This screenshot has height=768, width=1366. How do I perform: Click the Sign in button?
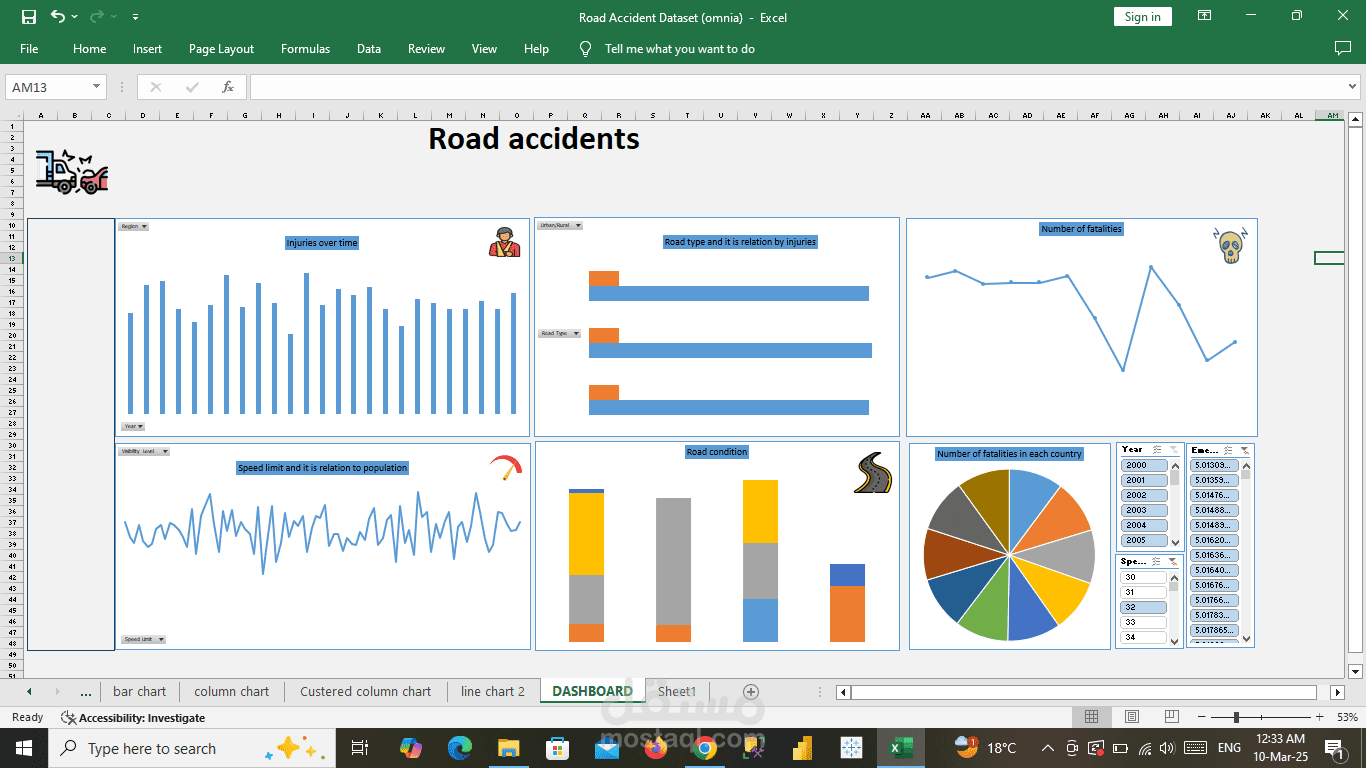1142,16
